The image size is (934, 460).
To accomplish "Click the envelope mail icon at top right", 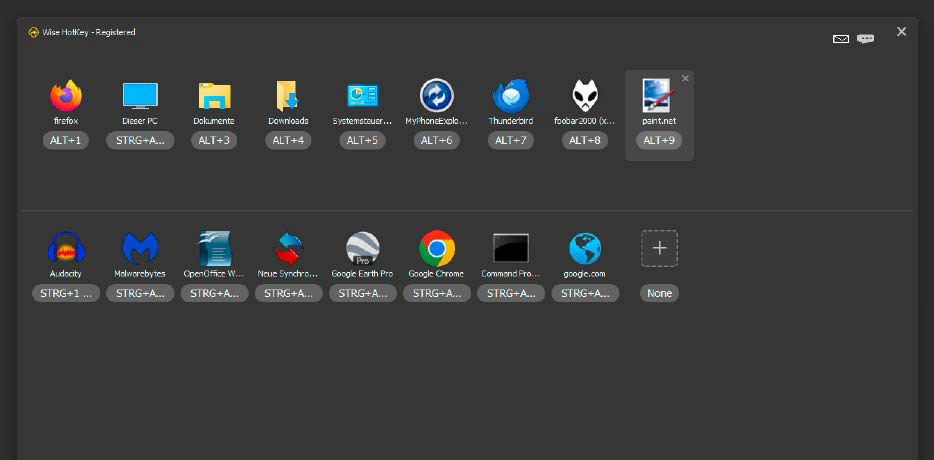I will [x=841, y=39].
